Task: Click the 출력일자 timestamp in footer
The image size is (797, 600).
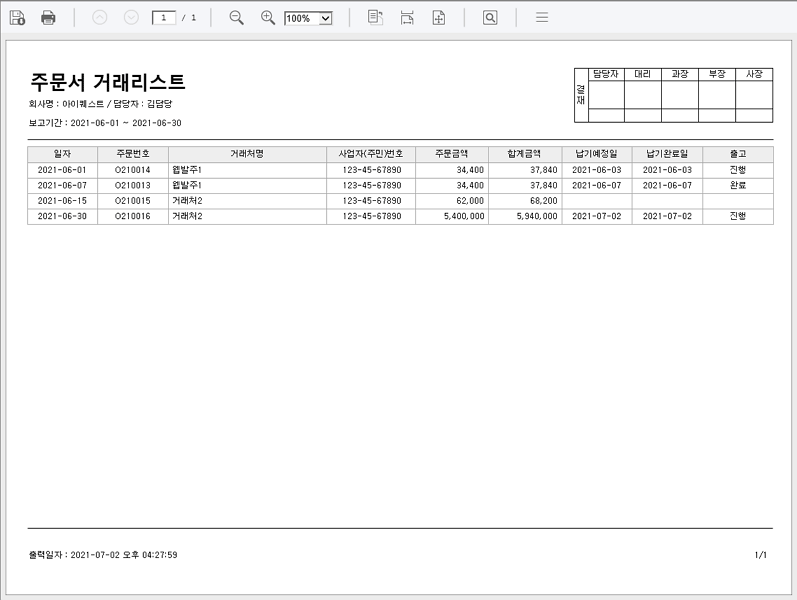Action: click(103, 555)
